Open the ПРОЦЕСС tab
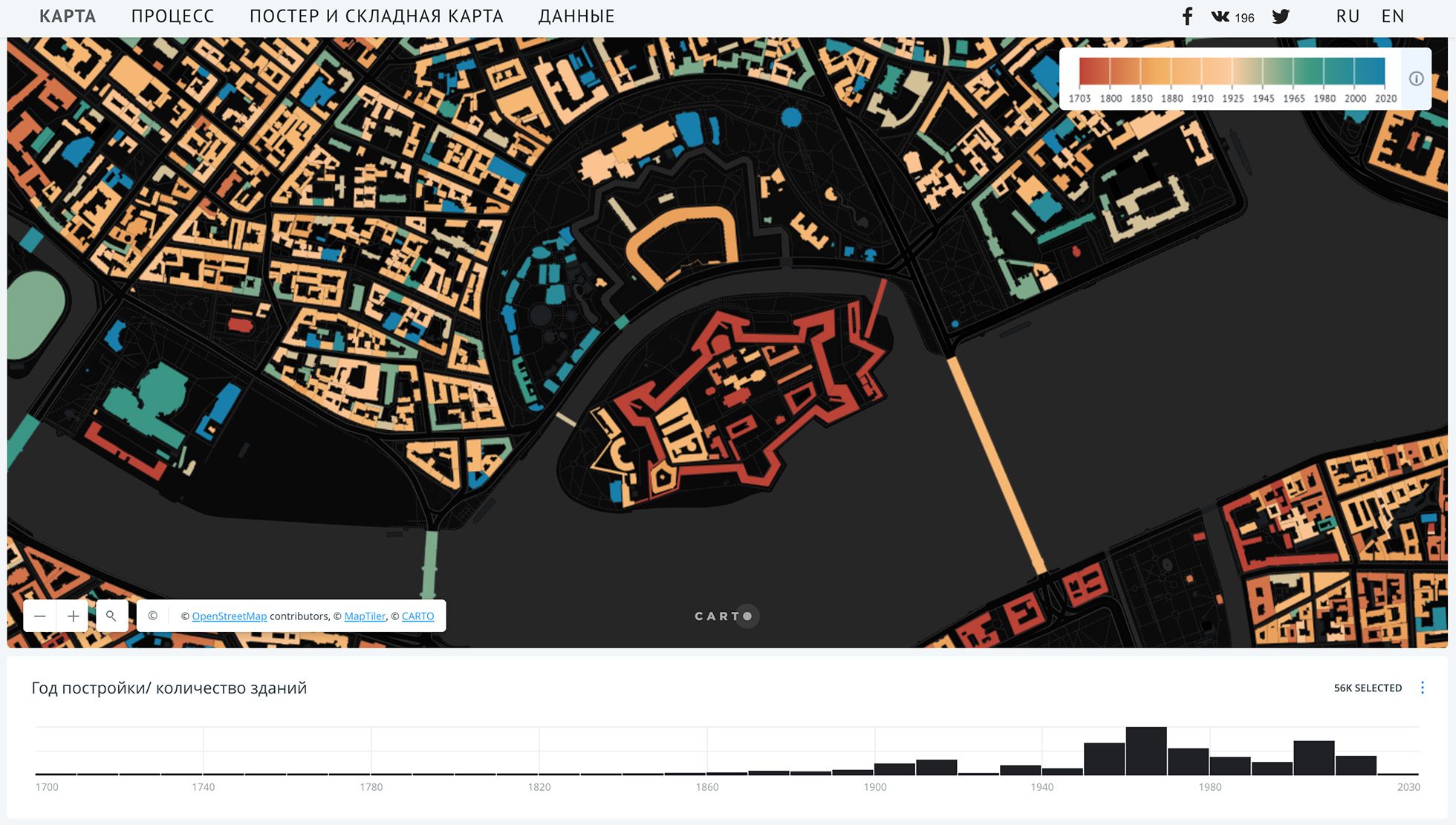Viewport: 1456px width, 825px height. 172,16
